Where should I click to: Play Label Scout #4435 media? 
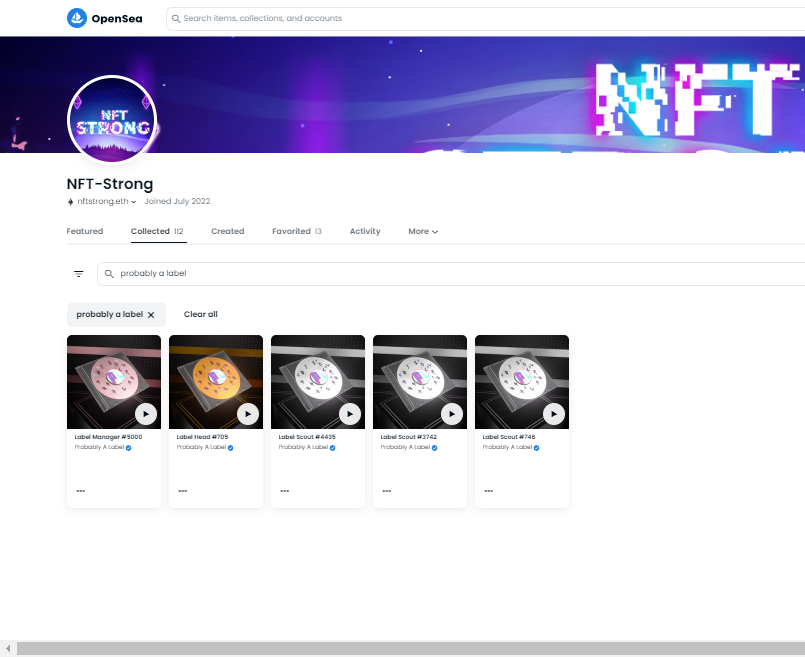tap(350, 414)
